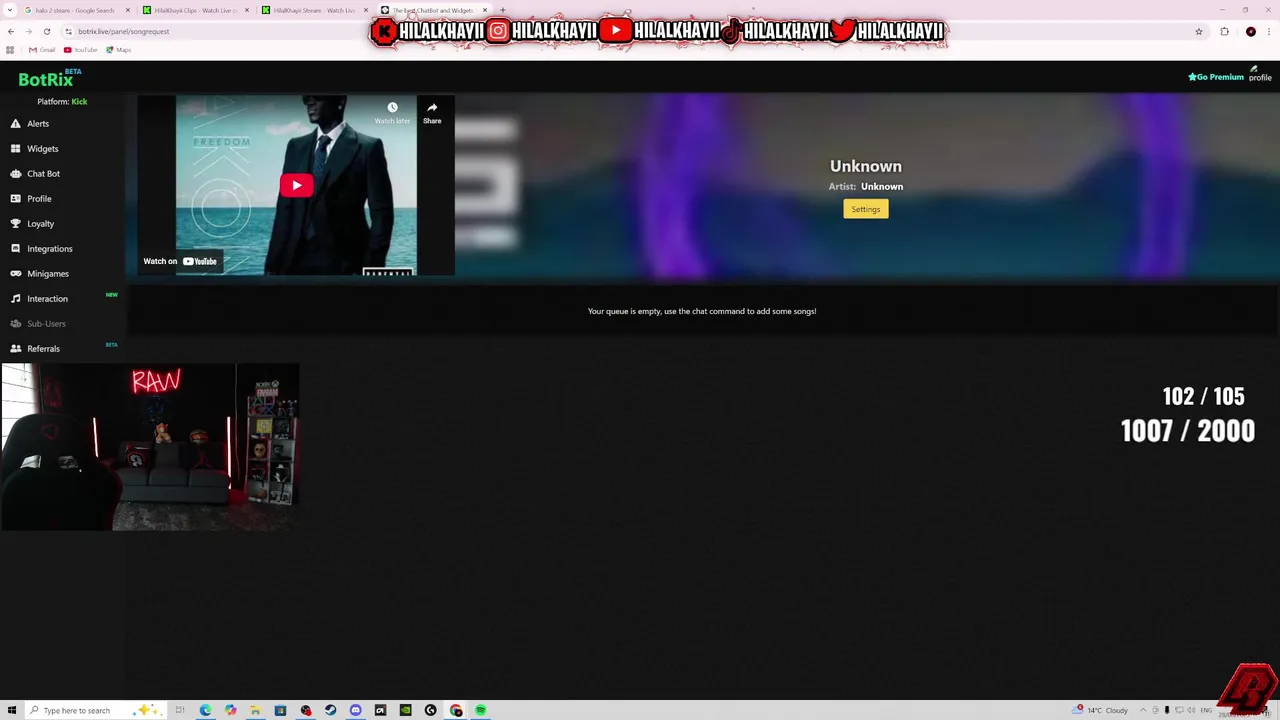
Task: Open browser Extensions puzzle icon
Action: (x=1225, y=31)
